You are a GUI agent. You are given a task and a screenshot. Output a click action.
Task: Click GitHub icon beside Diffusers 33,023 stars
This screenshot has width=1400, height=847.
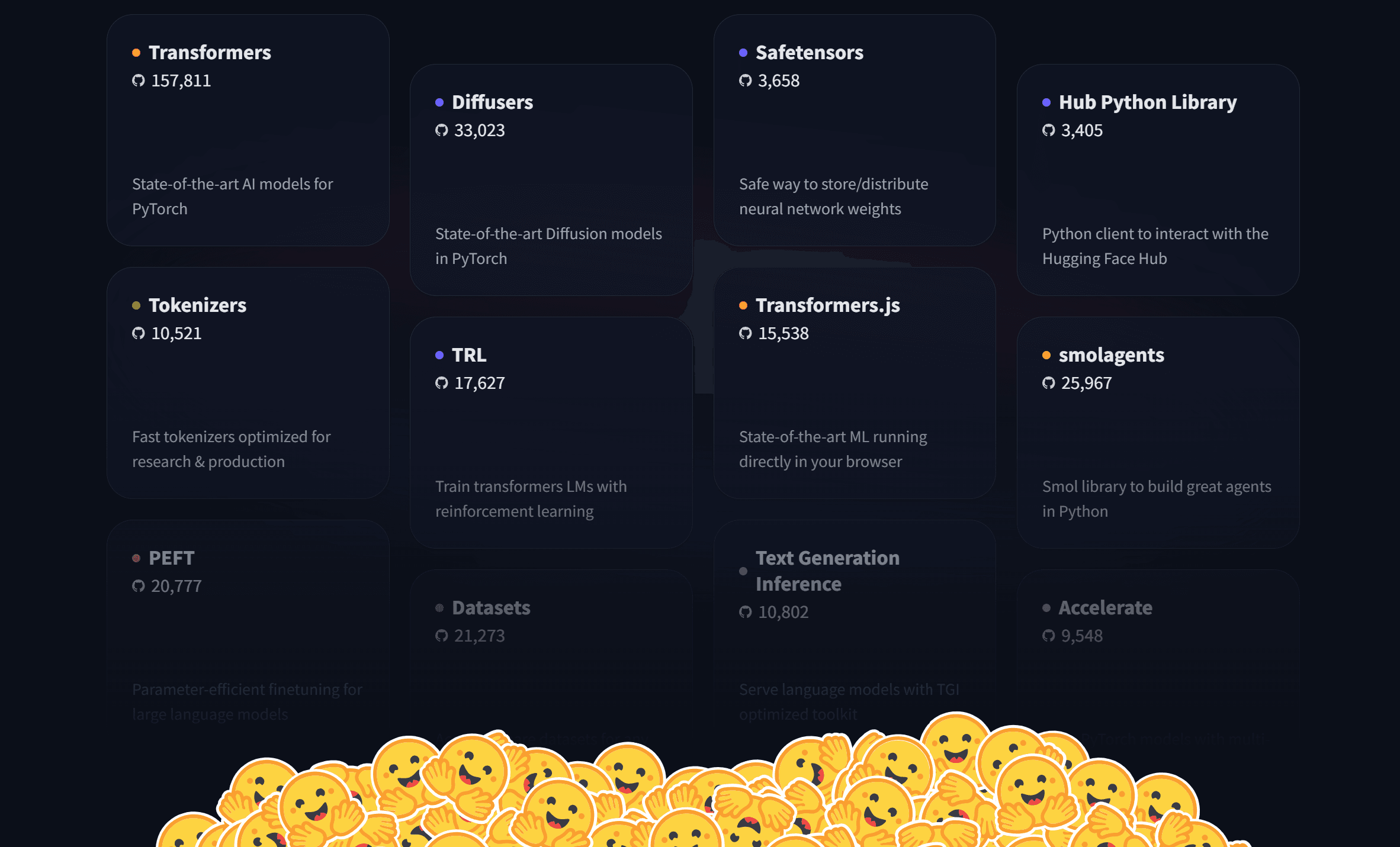(441, 130)
